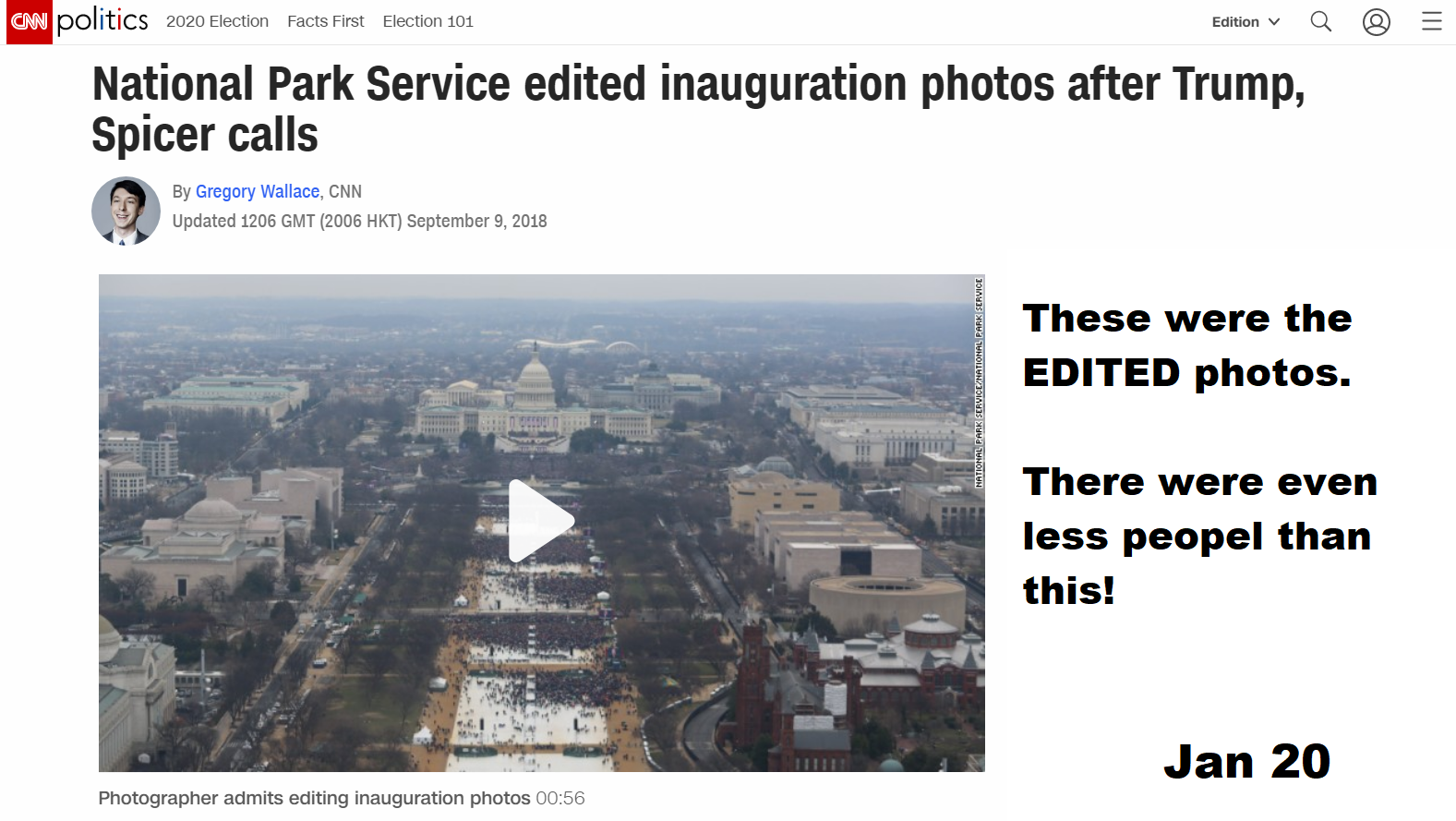Go to Election 101 section
The width and height of the screenshot is (1456, 821).
click(x=428, y=21)
